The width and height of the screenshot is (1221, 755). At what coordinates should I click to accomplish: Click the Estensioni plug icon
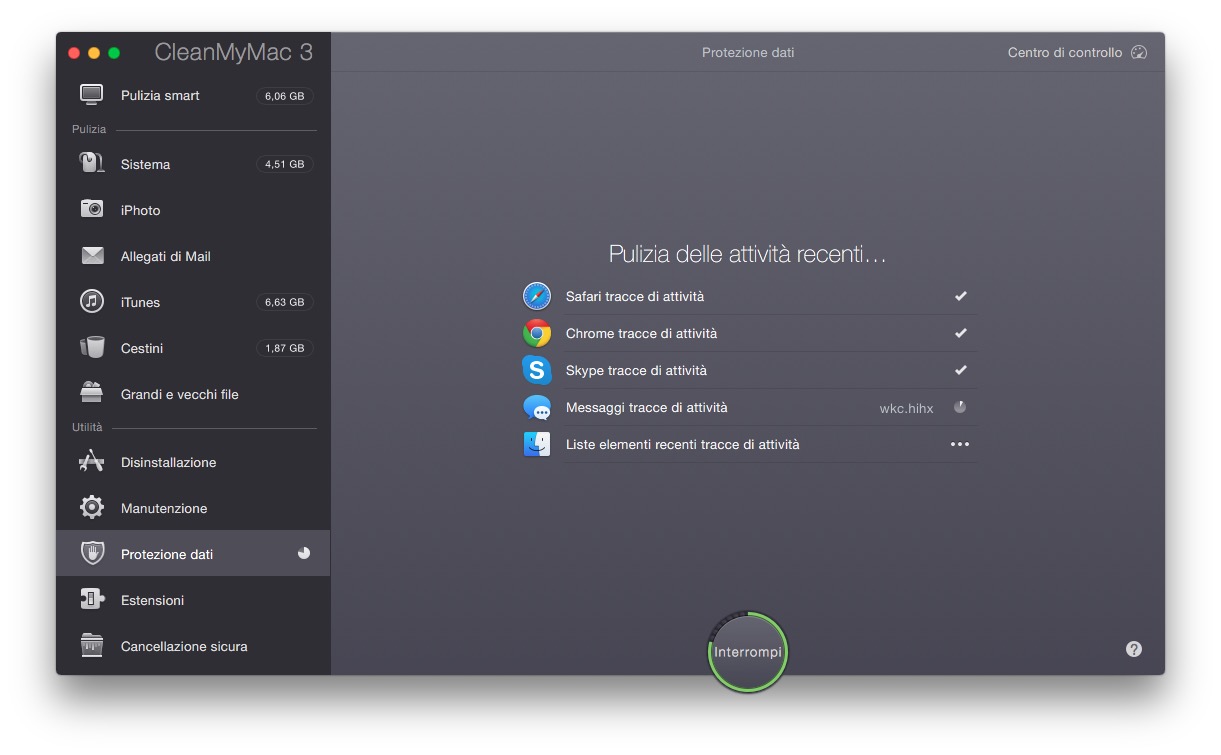click(x=92, y=599)
